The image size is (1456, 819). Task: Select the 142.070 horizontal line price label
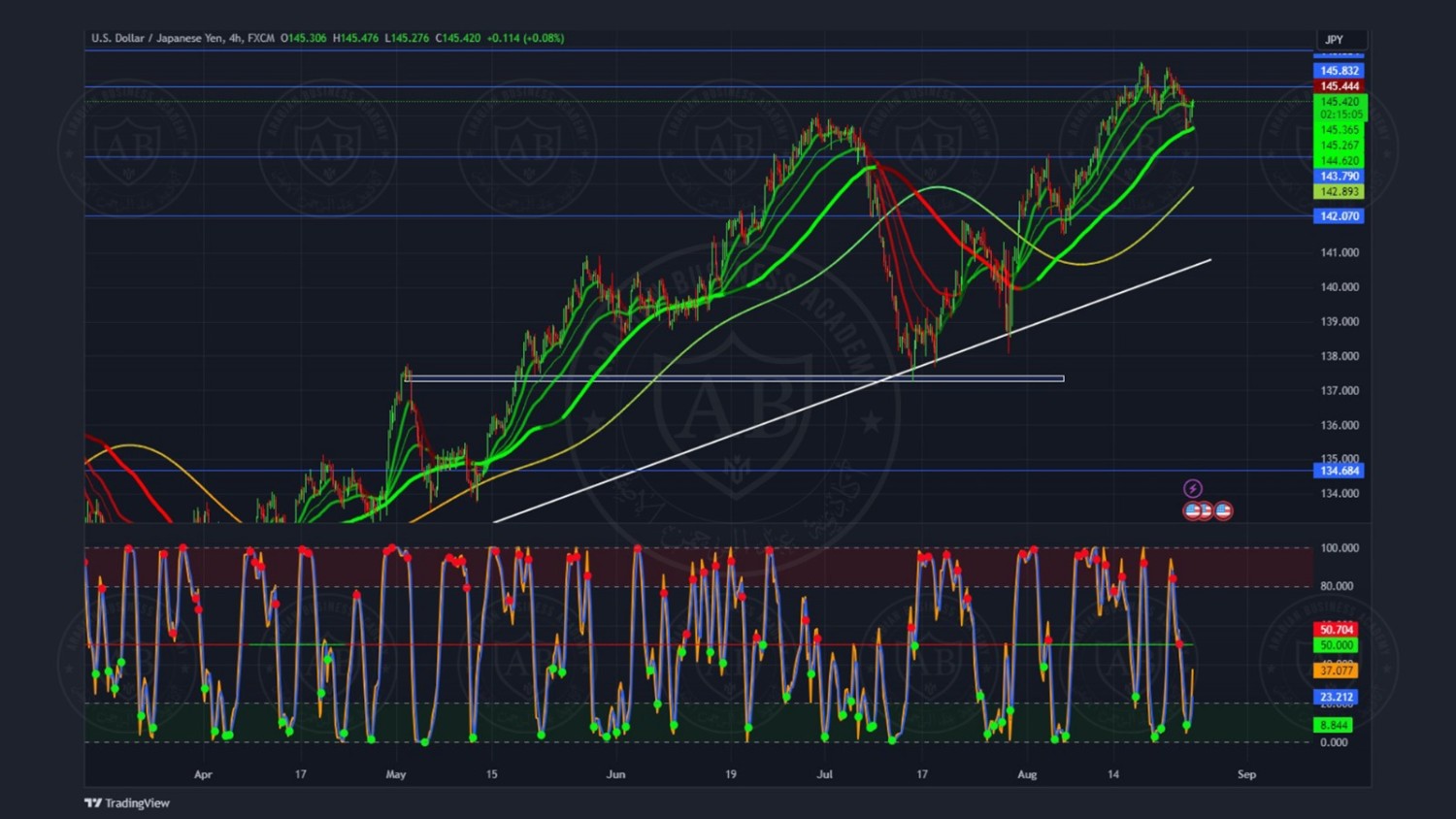click(1339, 216)
